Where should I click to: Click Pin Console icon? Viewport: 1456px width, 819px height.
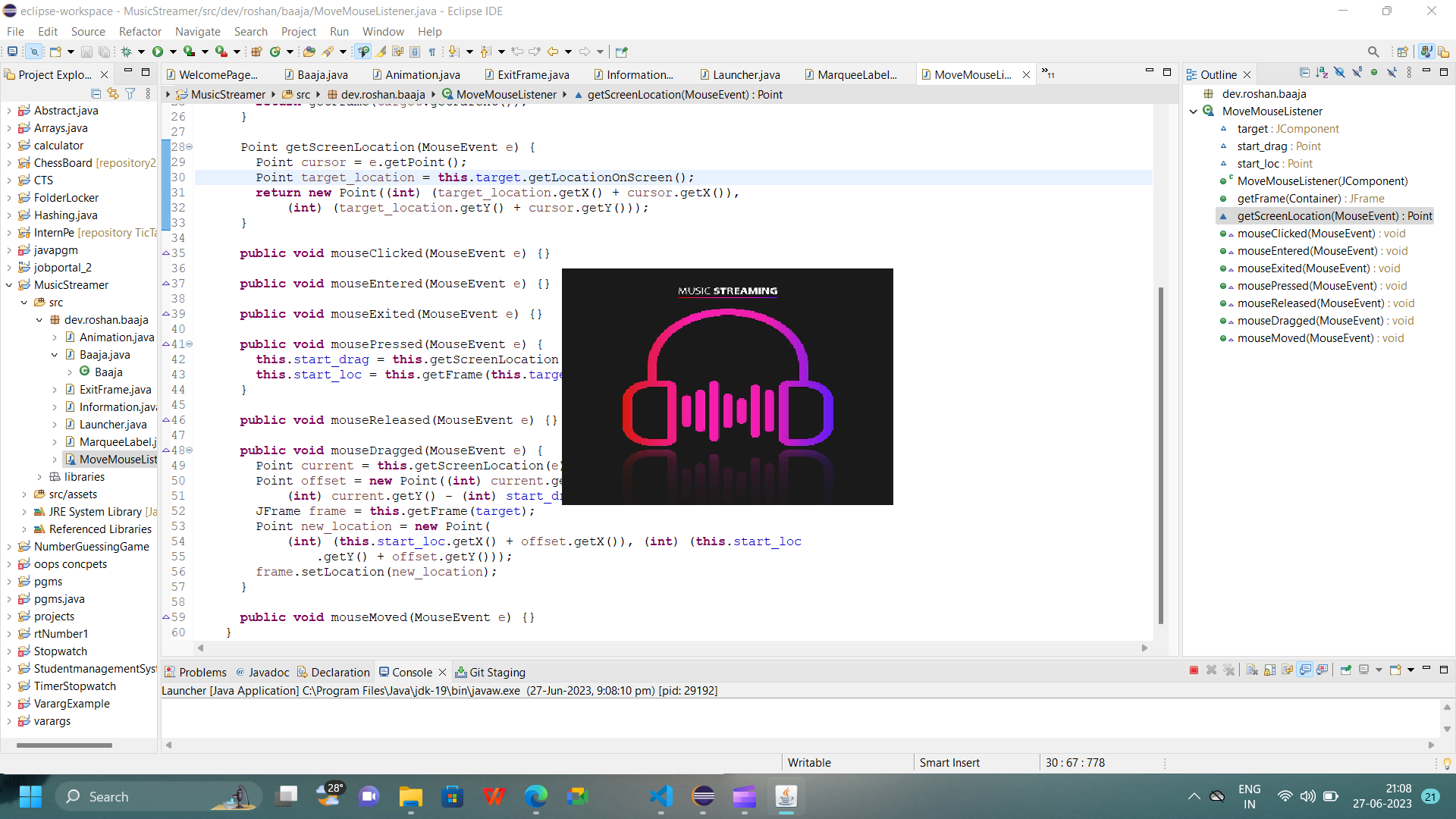tap(1346, 670)
